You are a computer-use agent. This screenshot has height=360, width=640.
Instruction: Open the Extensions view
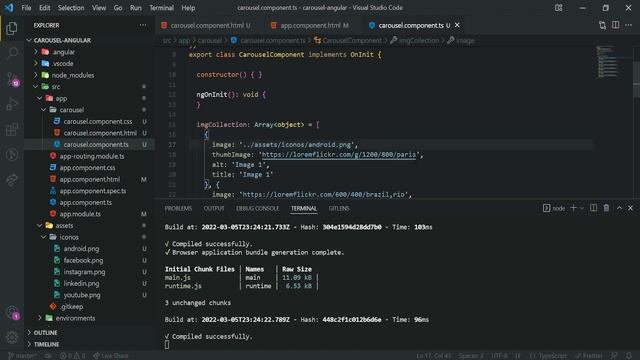(12, 129)
